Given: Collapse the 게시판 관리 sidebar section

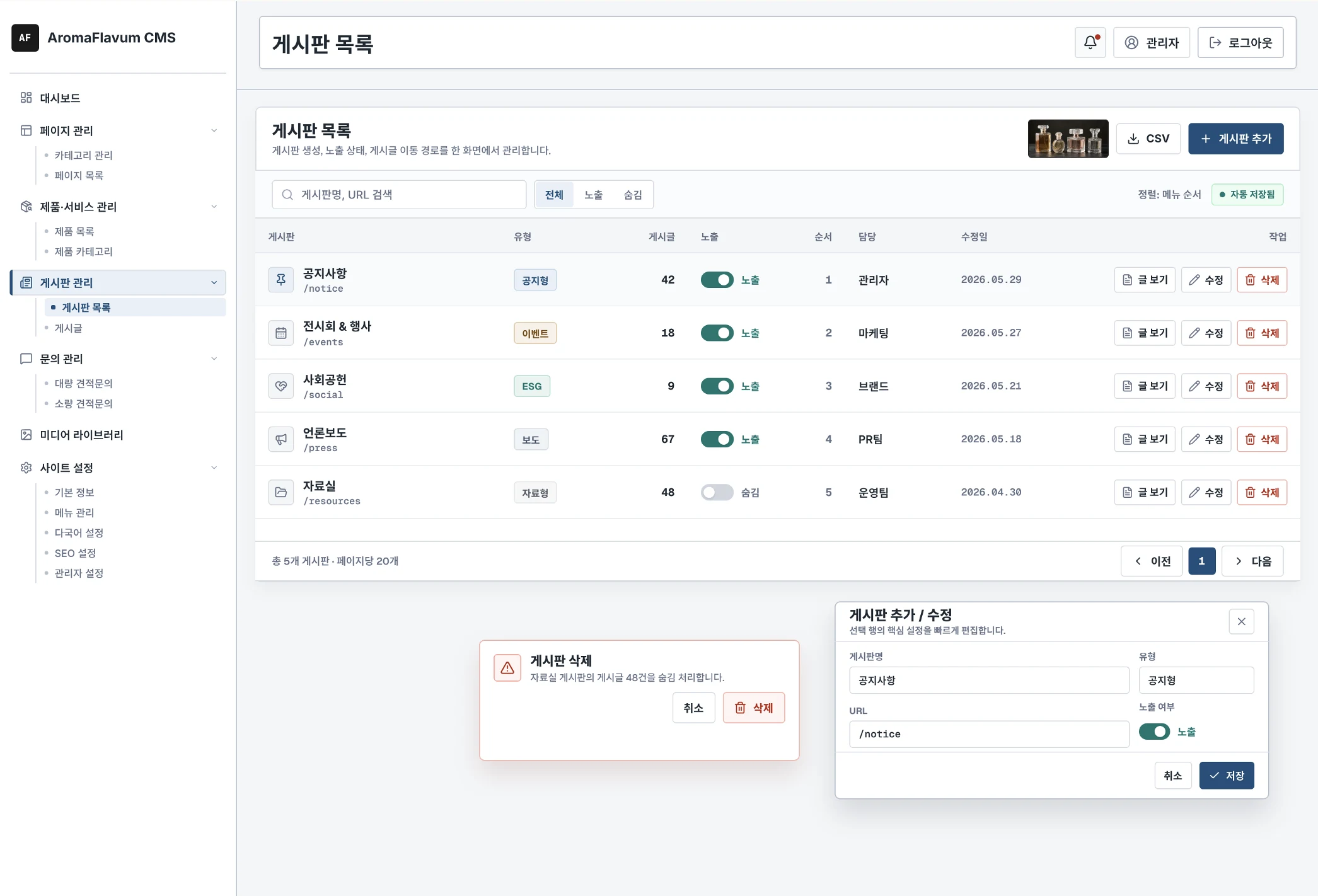Looking at the screenshot, I should (x=214, y=283).
